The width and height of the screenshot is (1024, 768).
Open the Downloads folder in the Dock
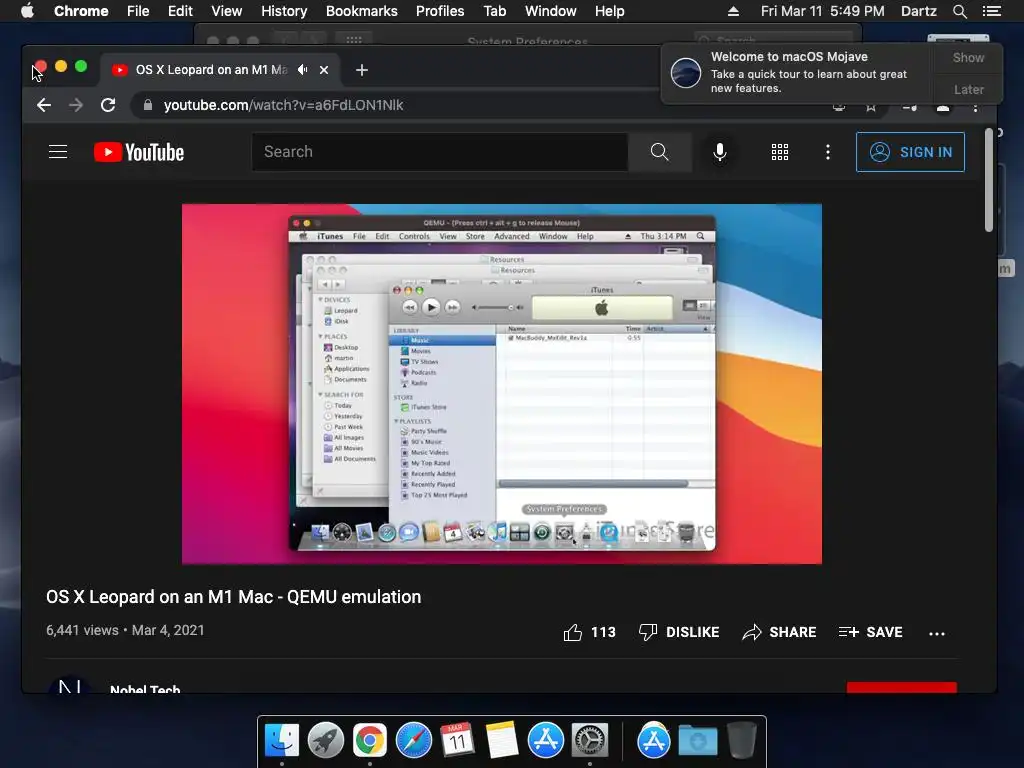697,741
